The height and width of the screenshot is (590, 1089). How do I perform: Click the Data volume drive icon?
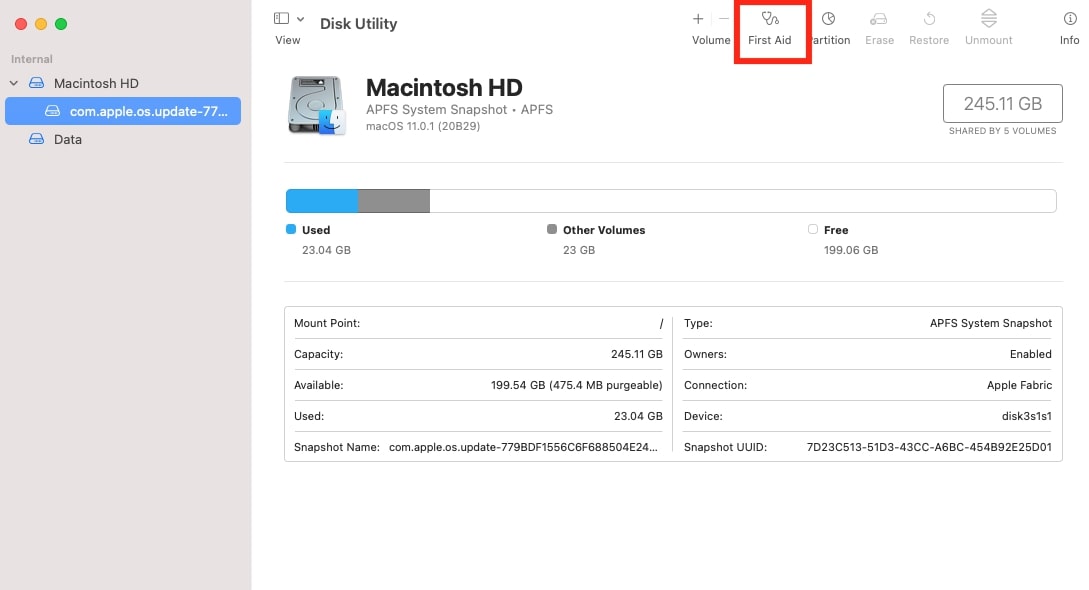point(36,140)
